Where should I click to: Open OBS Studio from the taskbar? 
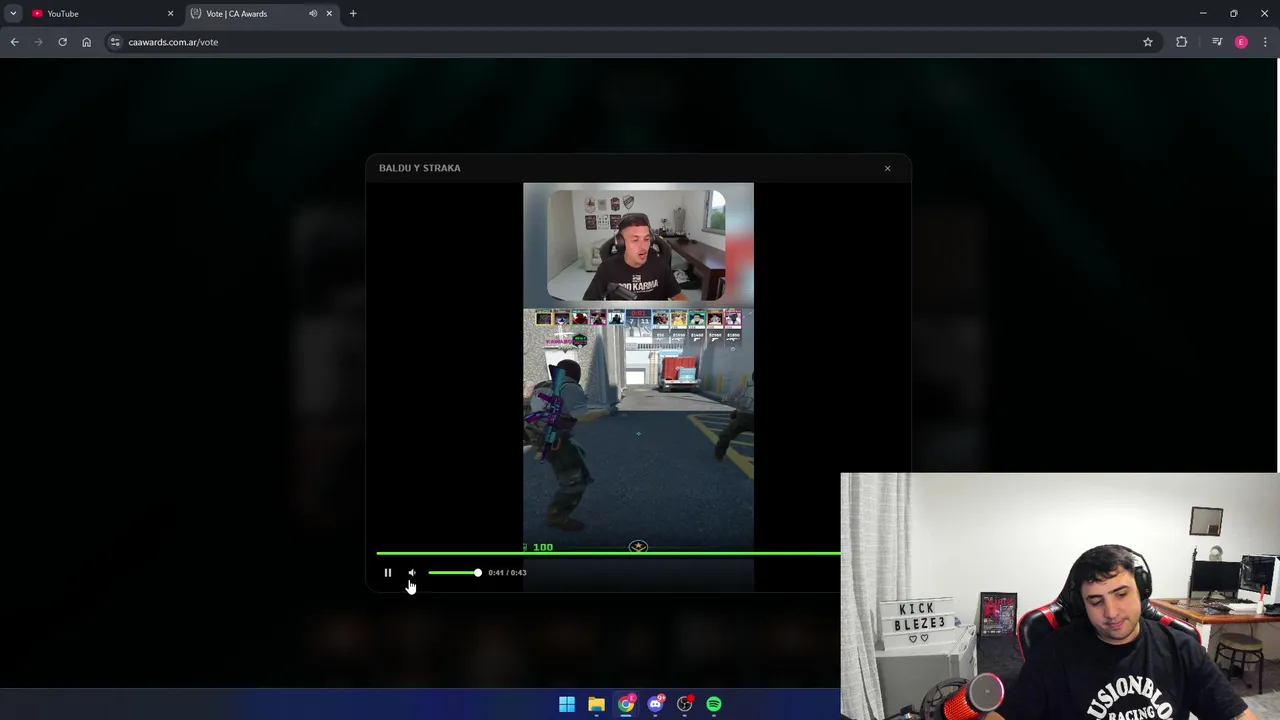(x=685, y=704)
